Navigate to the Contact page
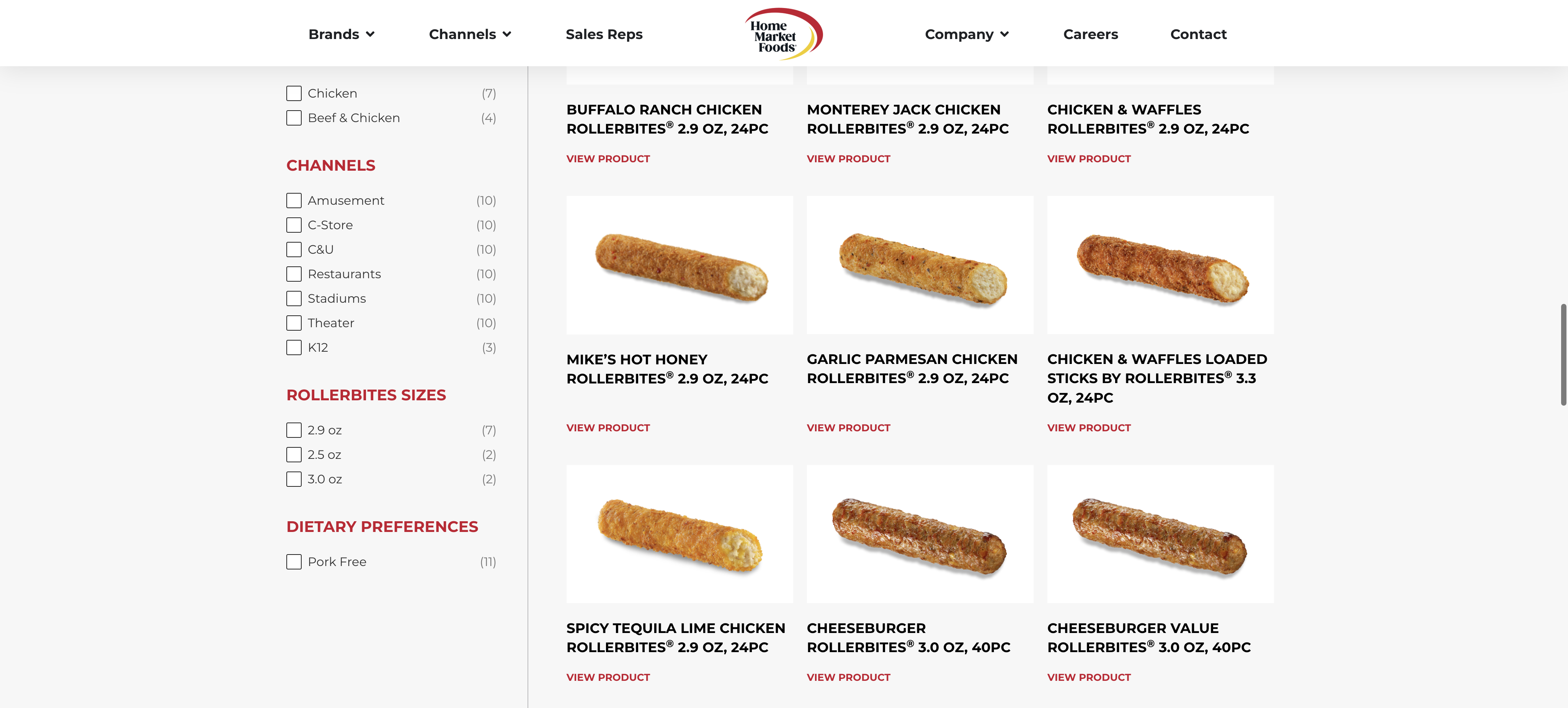Screen dimensions: 1568x708 click(1198, 35)
